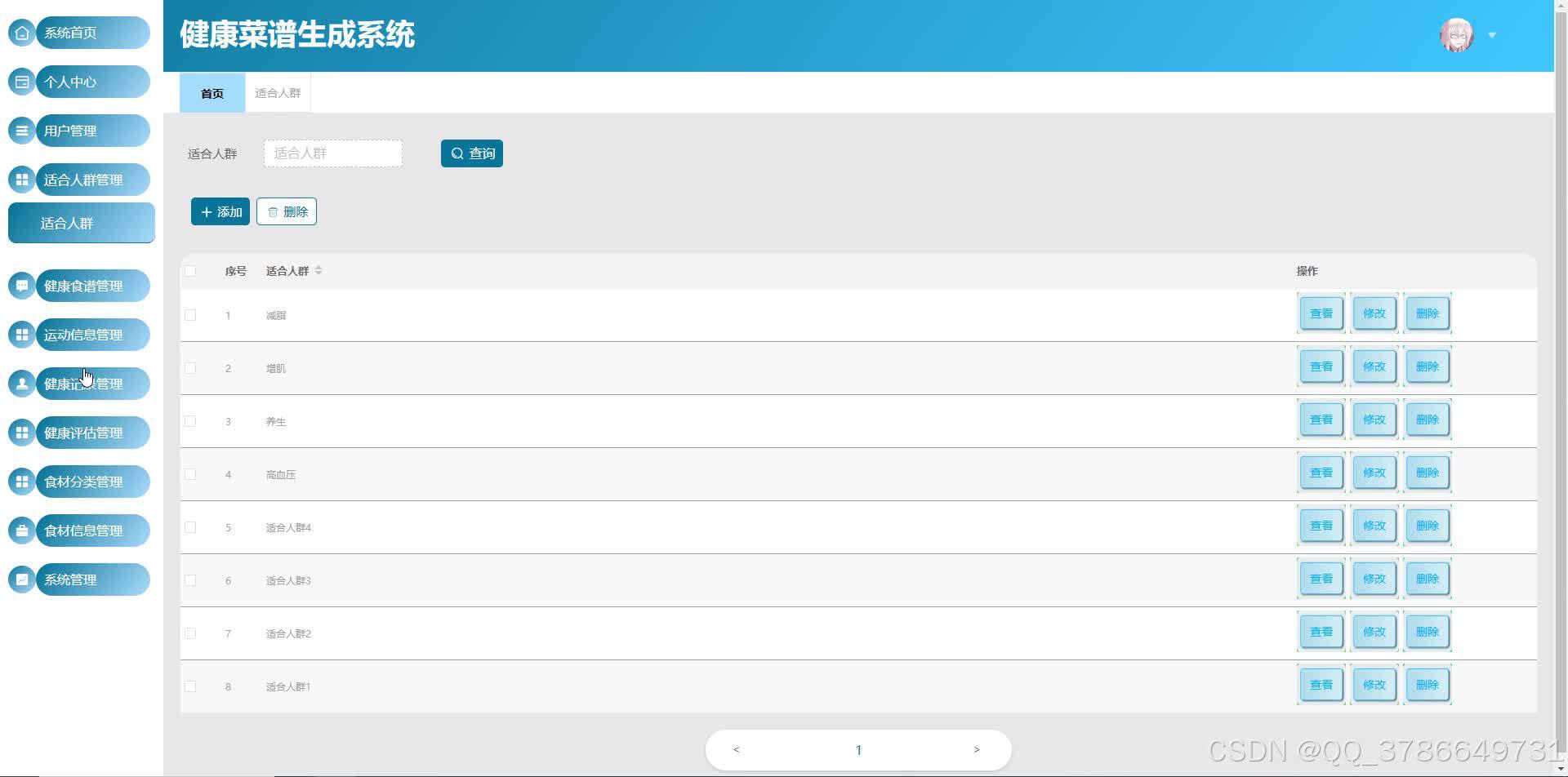Click the 删除 button above the table
1568x777 pixels.
287,211
